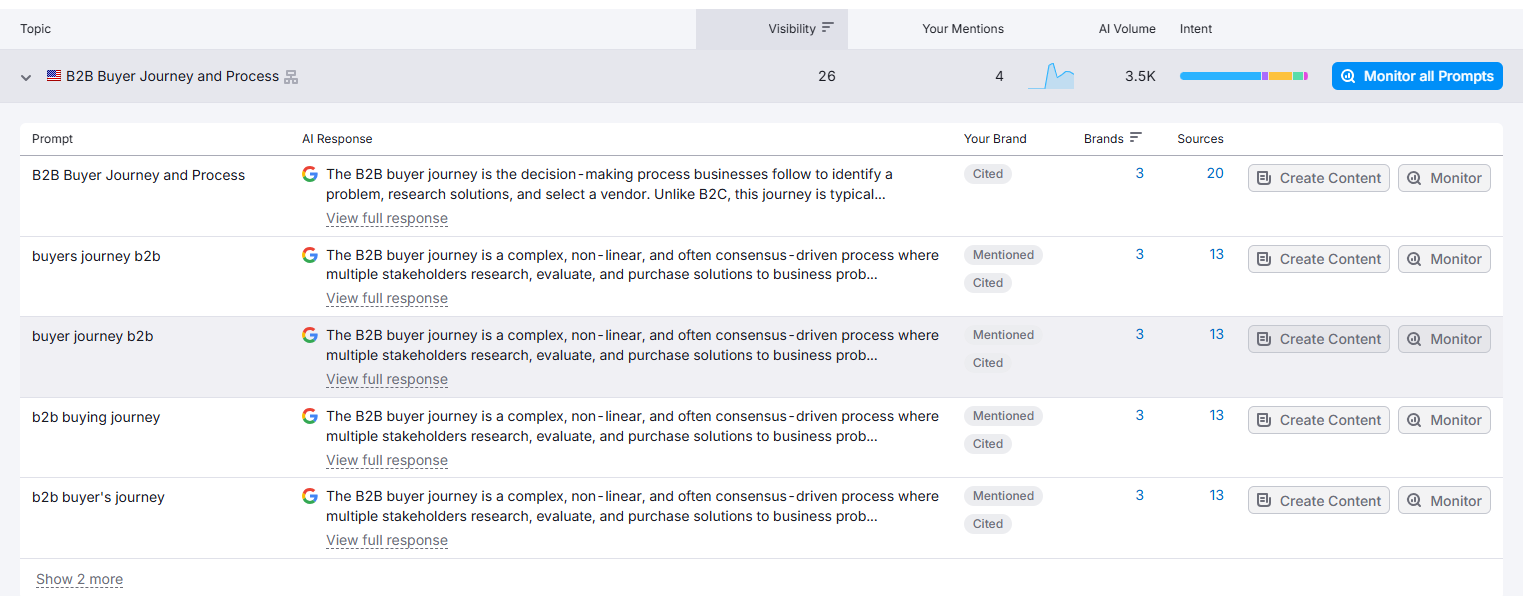Click Mentioned badge in buyer journey b2b row
The height and width of the screenshot is (596, 1523).
tap(1003, 335)
